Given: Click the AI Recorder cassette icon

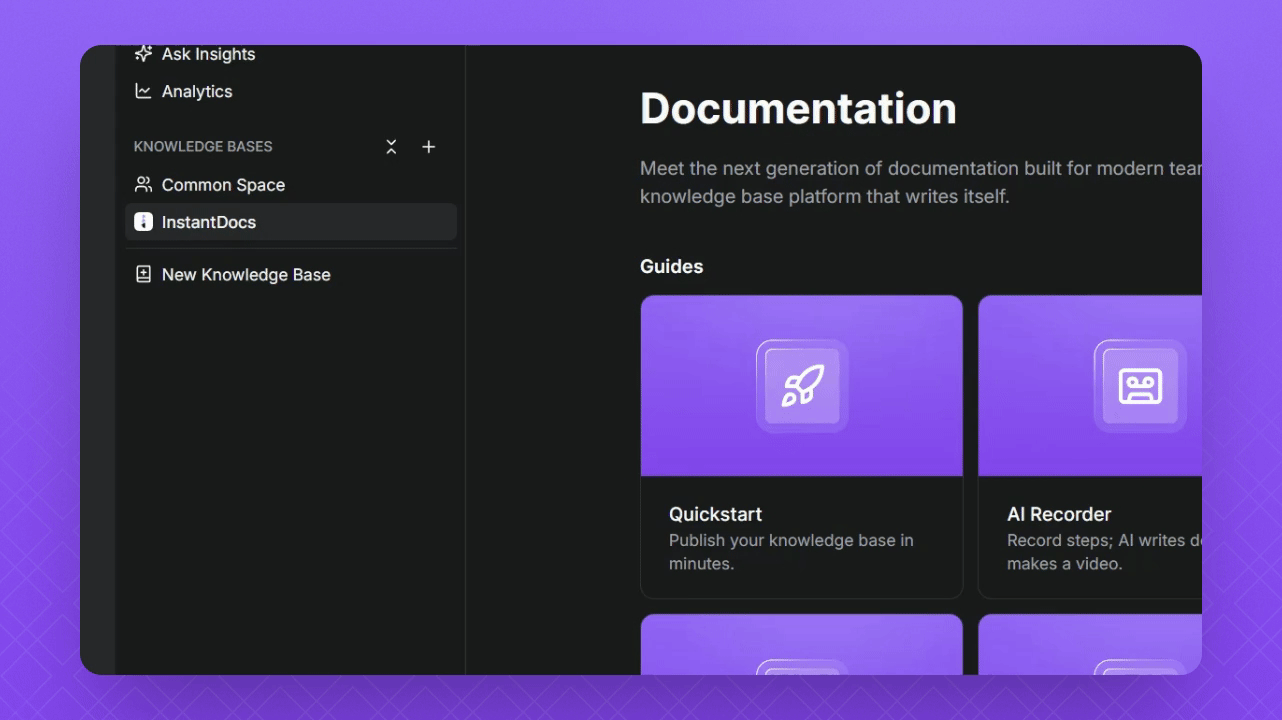Looking at the screenshot, I should click(1140, 386).
